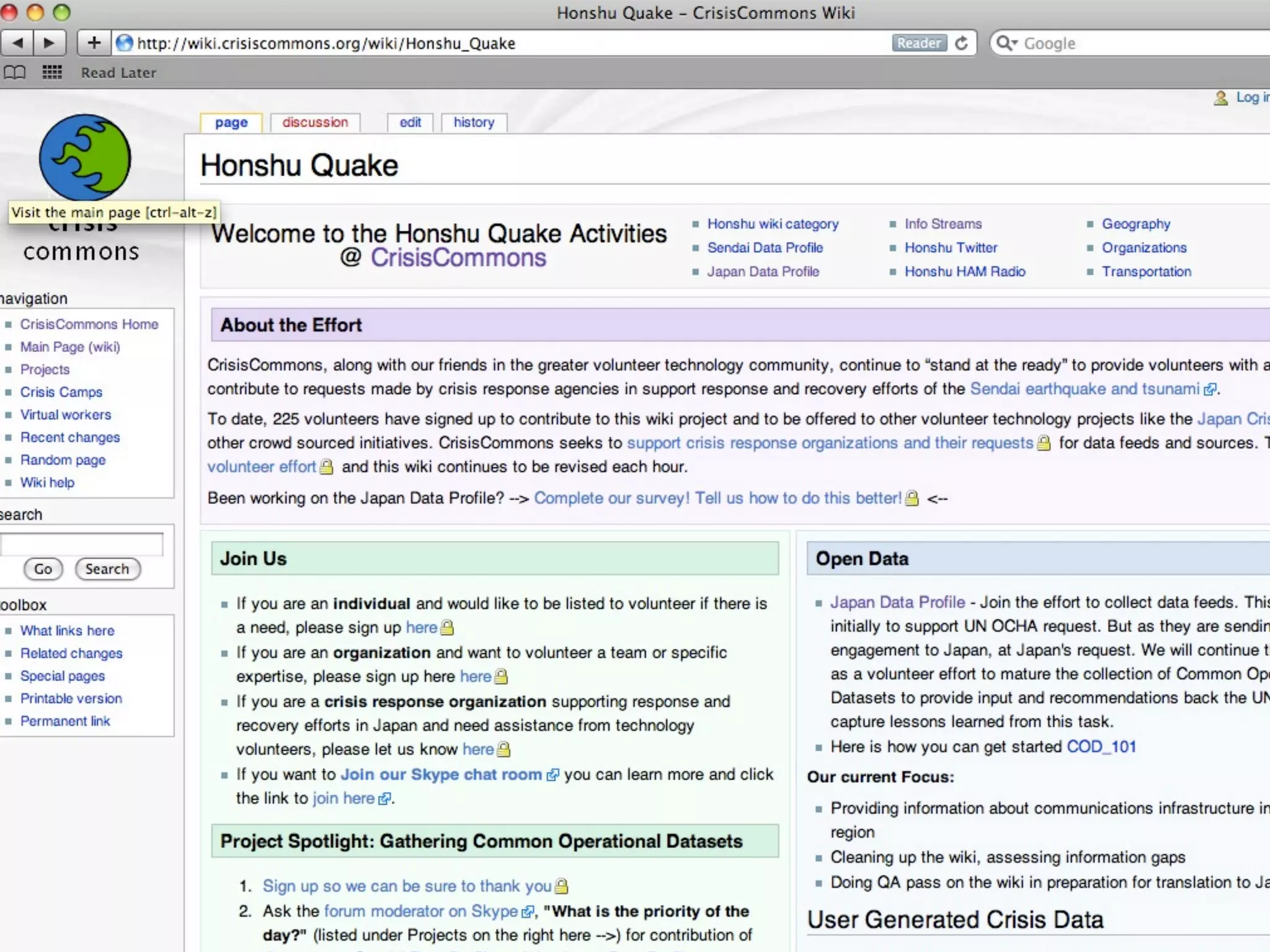Follow the Honshu HAM Radio link

965,271
